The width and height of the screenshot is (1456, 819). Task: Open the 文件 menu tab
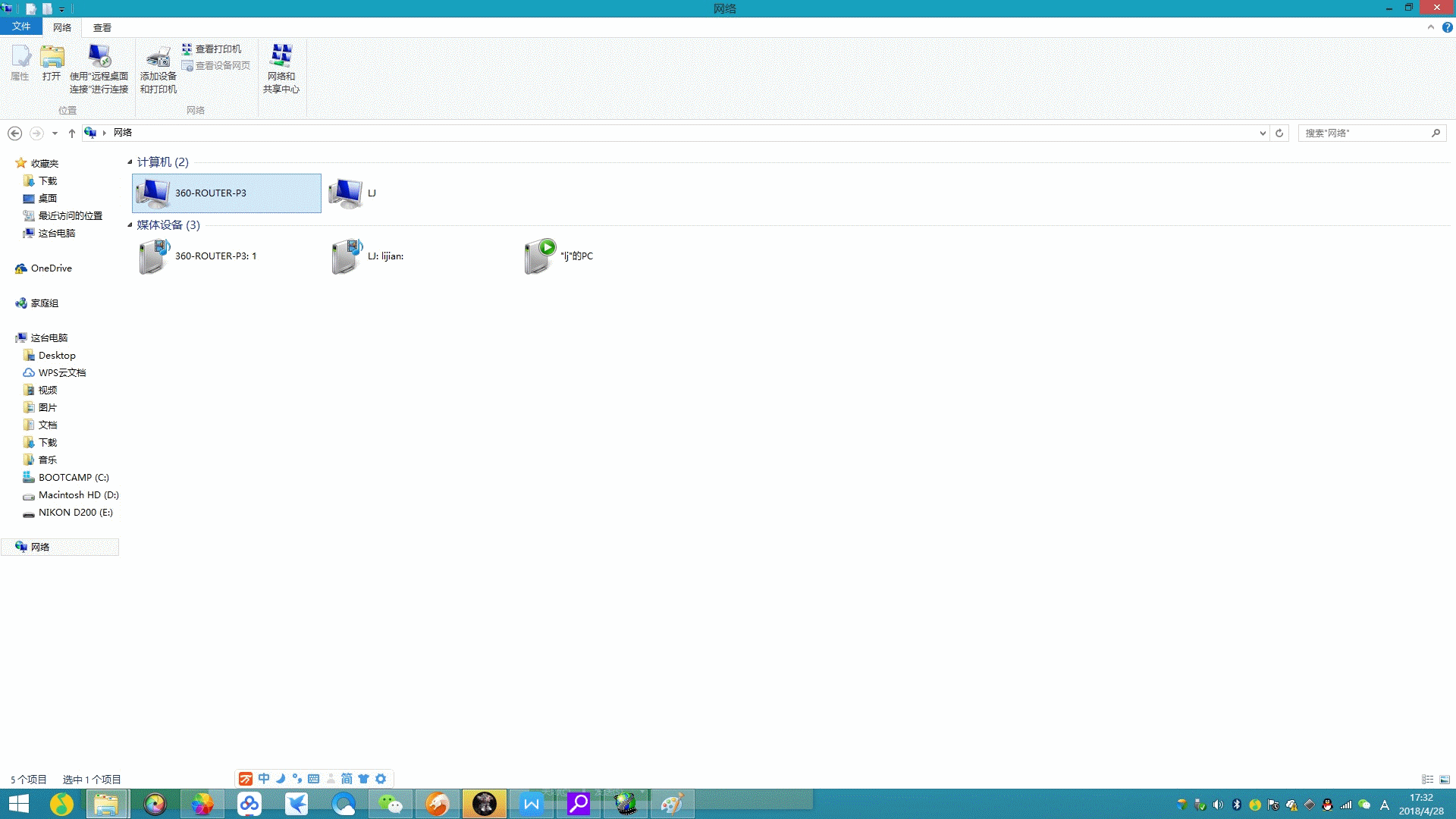point(21,27)
